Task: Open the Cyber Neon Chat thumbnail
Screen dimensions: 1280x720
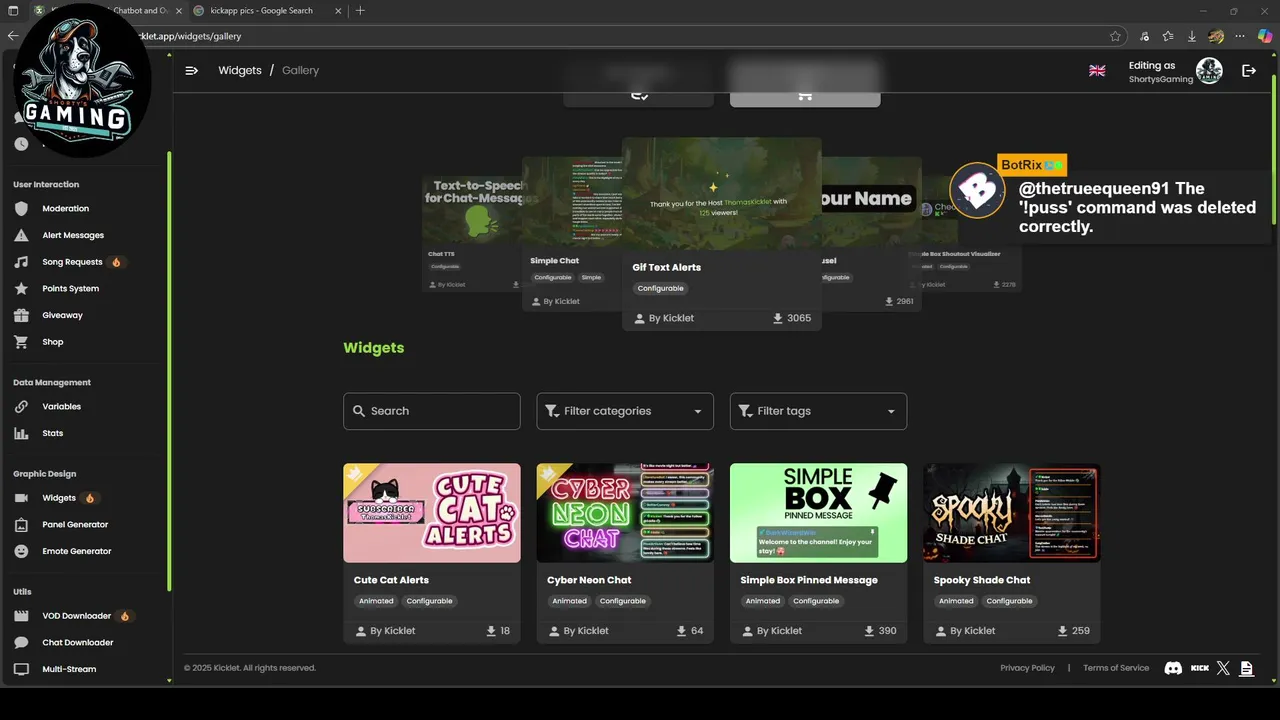Action: 625,513
